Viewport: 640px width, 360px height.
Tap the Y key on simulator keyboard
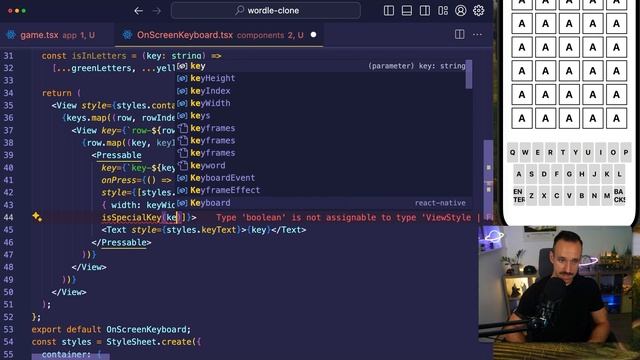click(x=576, y=153)
